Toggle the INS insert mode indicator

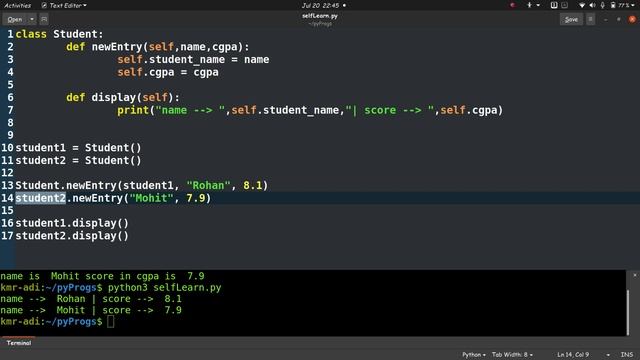[627, 355]
